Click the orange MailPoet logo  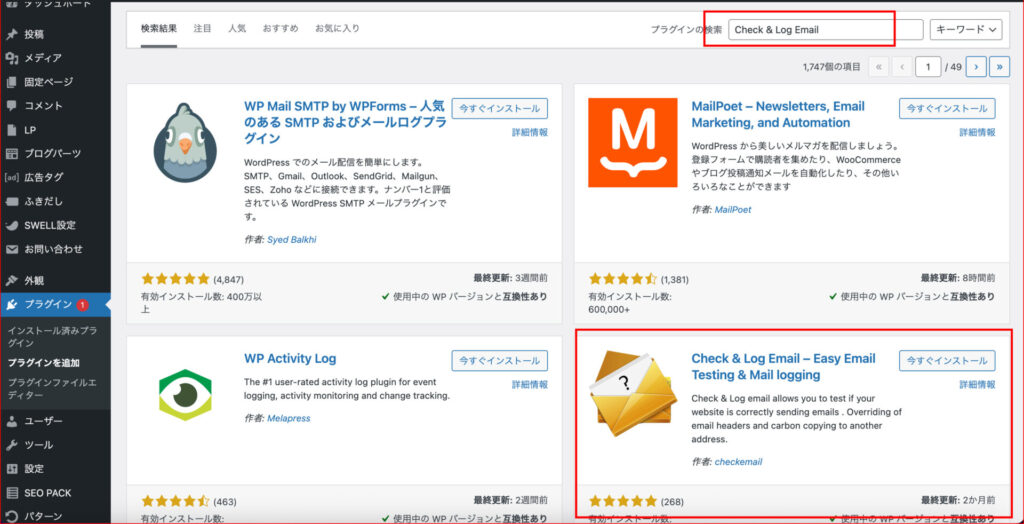(x=633, y=142)
